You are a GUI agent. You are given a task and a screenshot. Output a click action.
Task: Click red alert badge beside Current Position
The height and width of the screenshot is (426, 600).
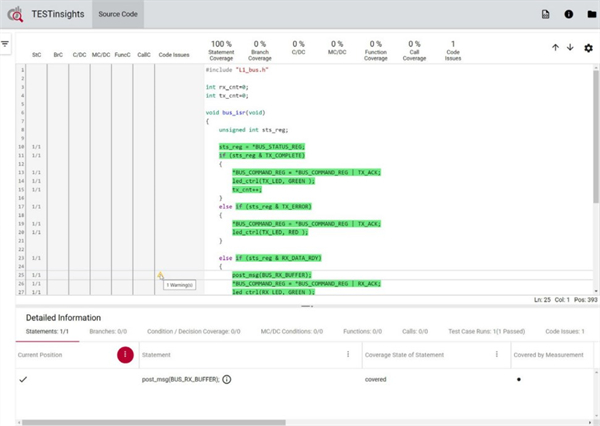click(x=125, y=354)
